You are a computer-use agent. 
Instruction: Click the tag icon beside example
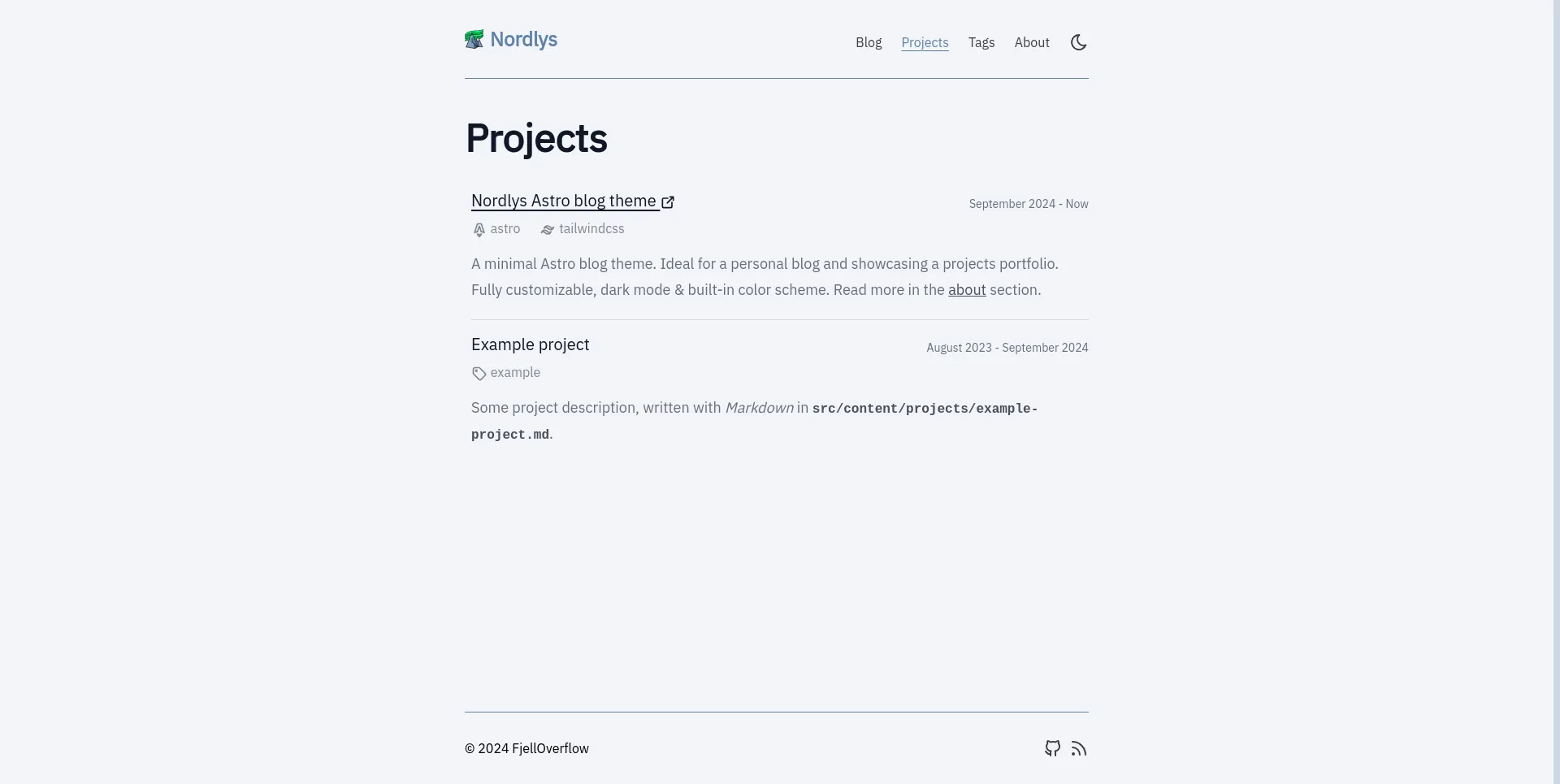point(479,373)
